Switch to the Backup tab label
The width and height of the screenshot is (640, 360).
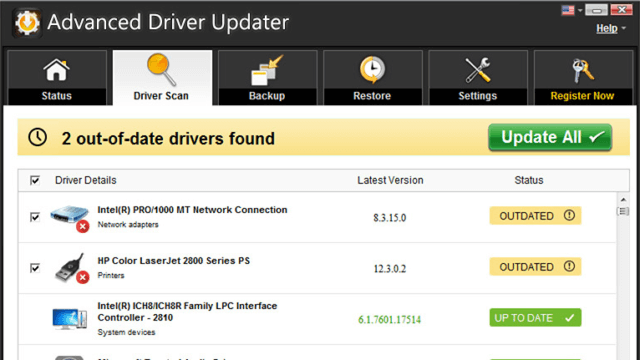point(267,96)
